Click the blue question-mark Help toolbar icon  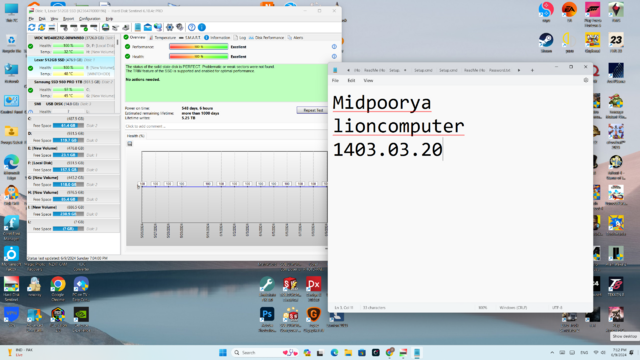click(x=191, y=27)
